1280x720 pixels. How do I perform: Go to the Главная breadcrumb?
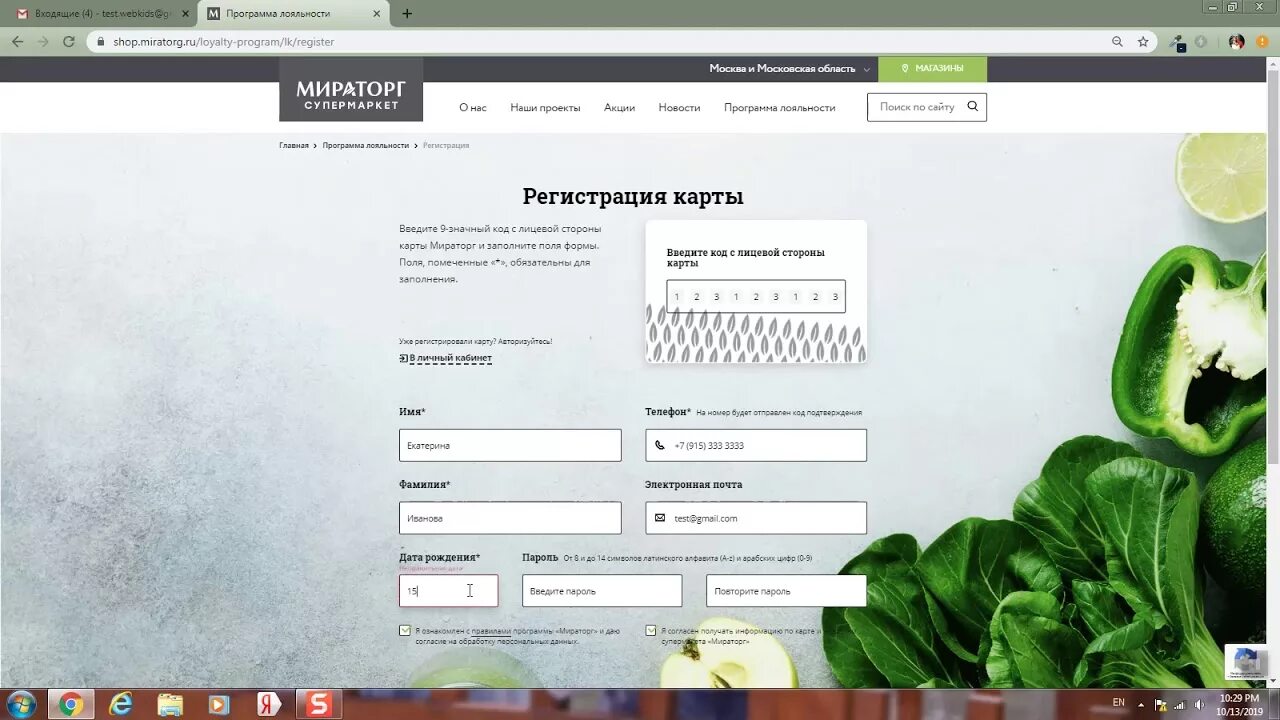294,145
